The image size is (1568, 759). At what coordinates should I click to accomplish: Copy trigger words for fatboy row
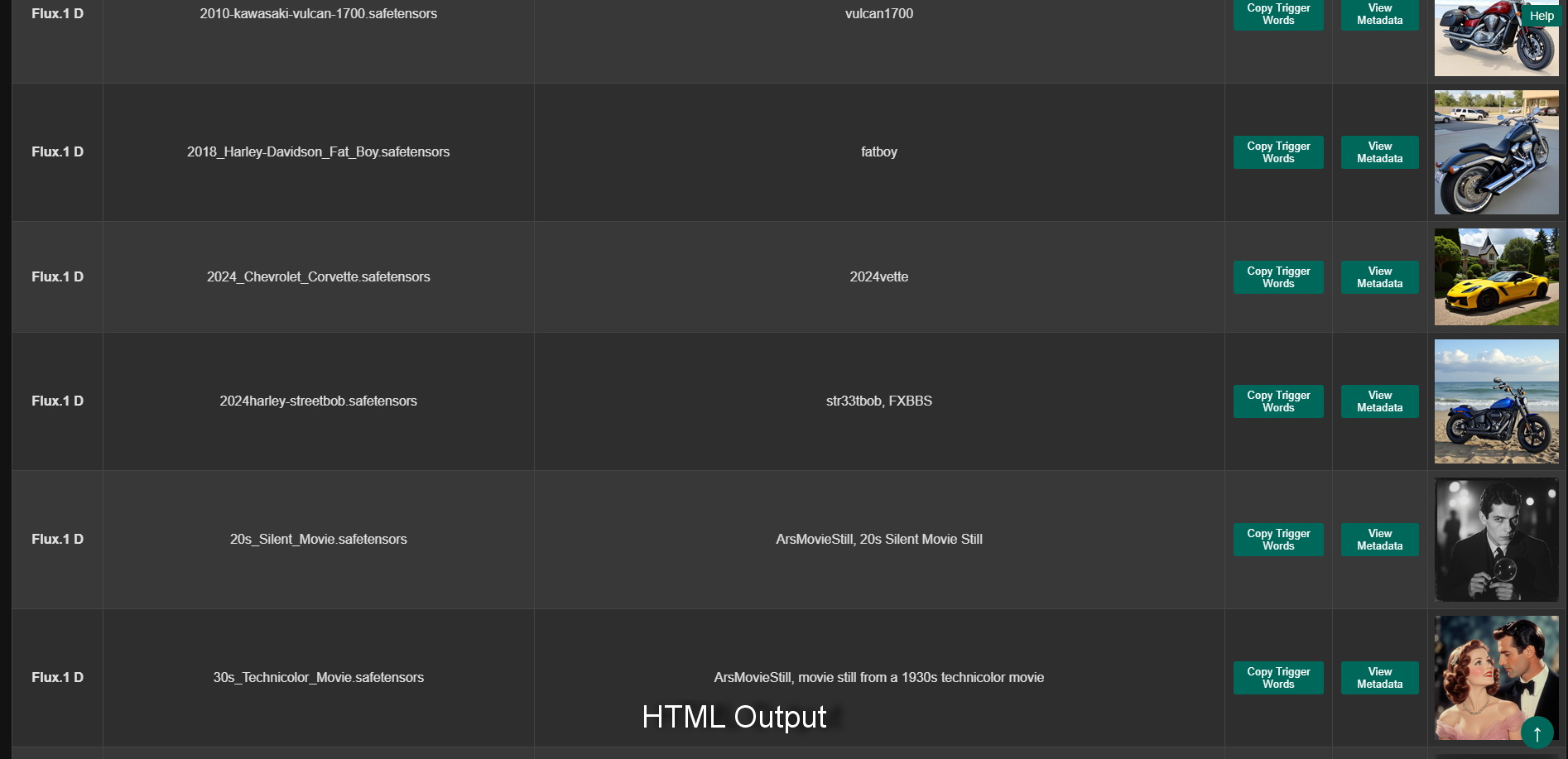pyautogui.click(x=1278, y=152)
